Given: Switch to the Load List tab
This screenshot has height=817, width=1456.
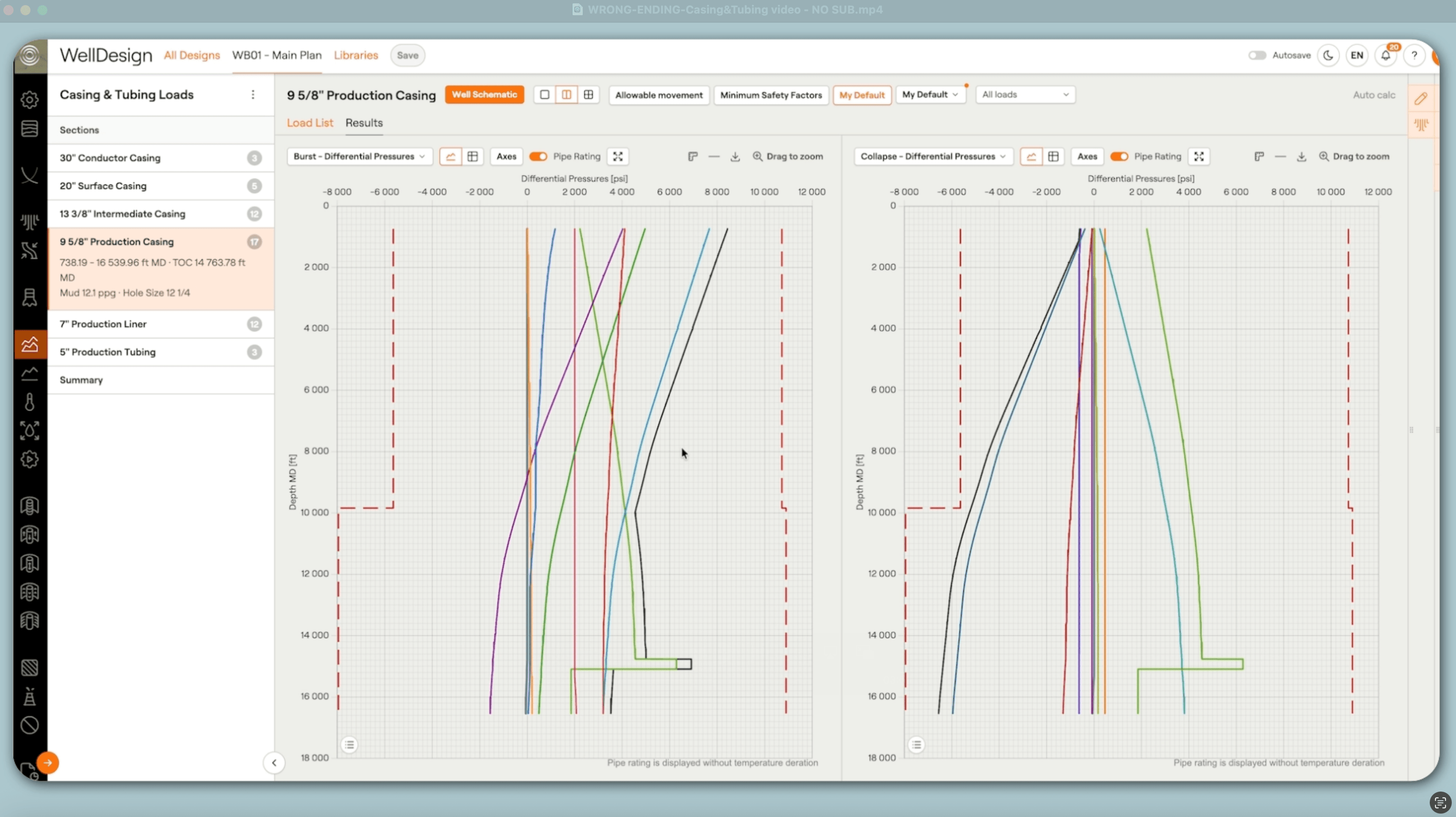Looking at the screenshot, I should [310, 123].
